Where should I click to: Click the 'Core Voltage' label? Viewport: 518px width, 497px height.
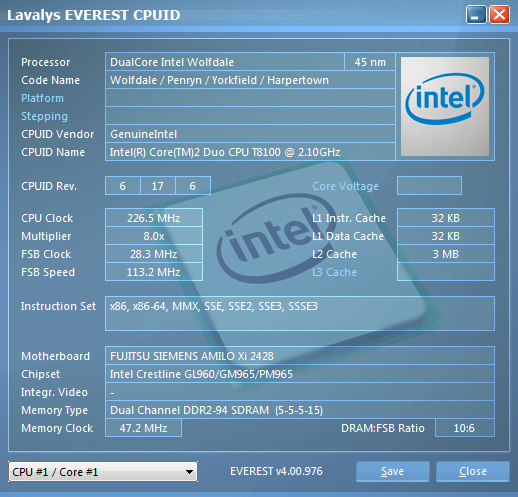[x=345, y=186]
